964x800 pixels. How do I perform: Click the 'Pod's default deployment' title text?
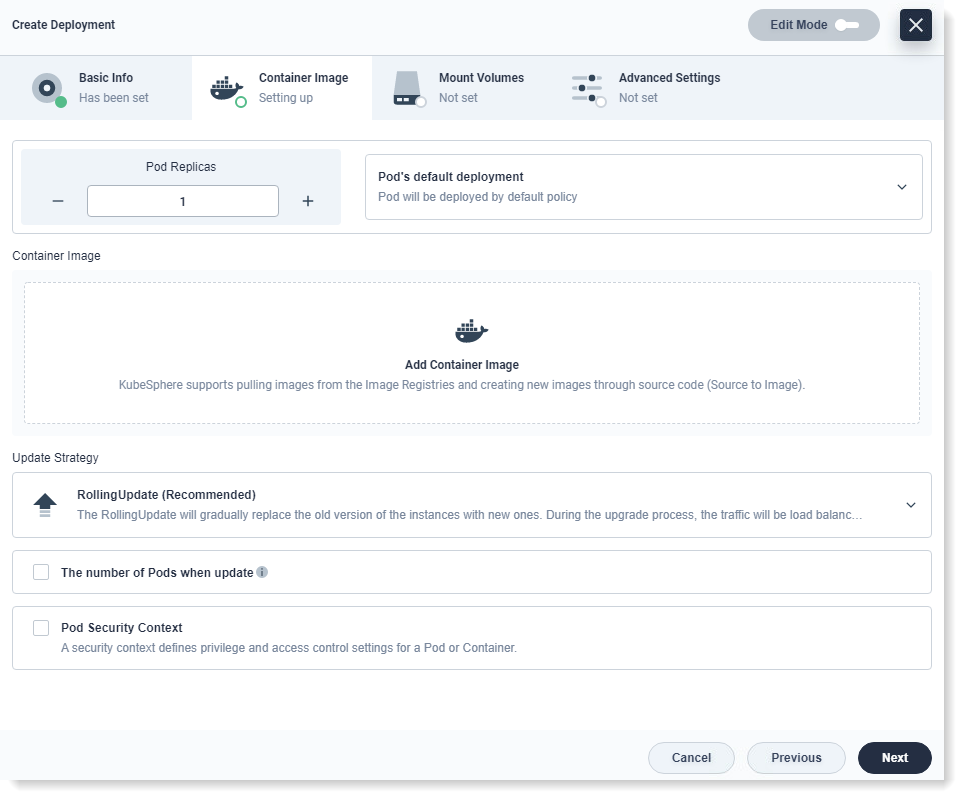coord(451,177)
